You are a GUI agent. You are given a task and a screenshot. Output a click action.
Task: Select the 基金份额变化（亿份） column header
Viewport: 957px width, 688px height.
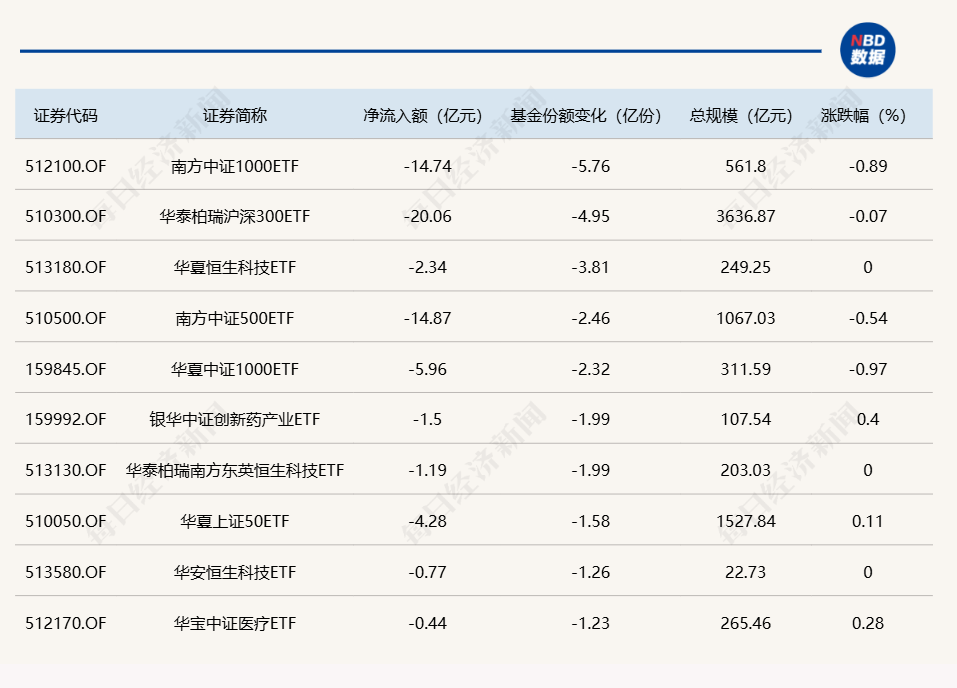pos(586,115)
